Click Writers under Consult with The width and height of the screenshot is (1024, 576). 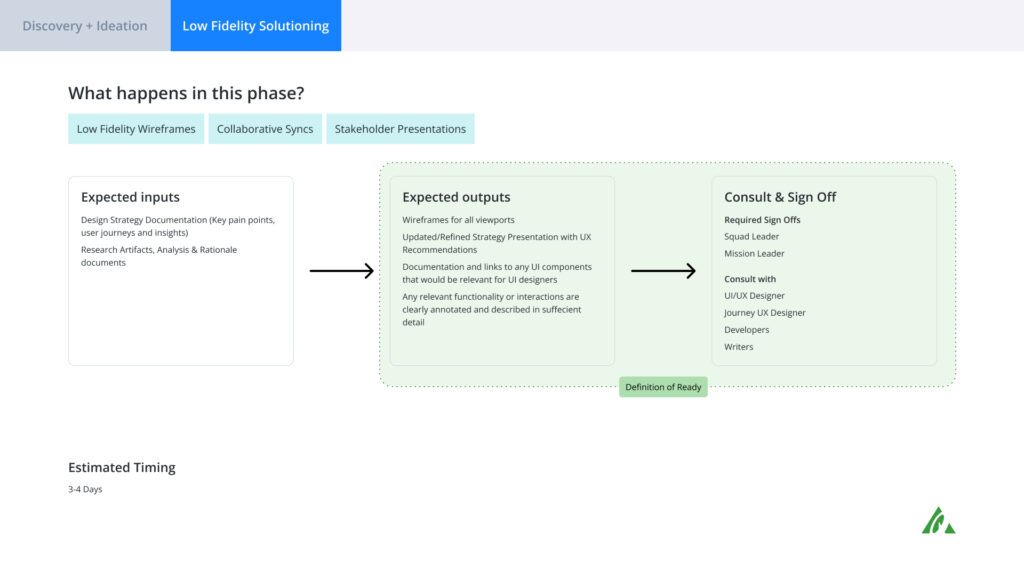pyautogui.click(x=739, y=347)
